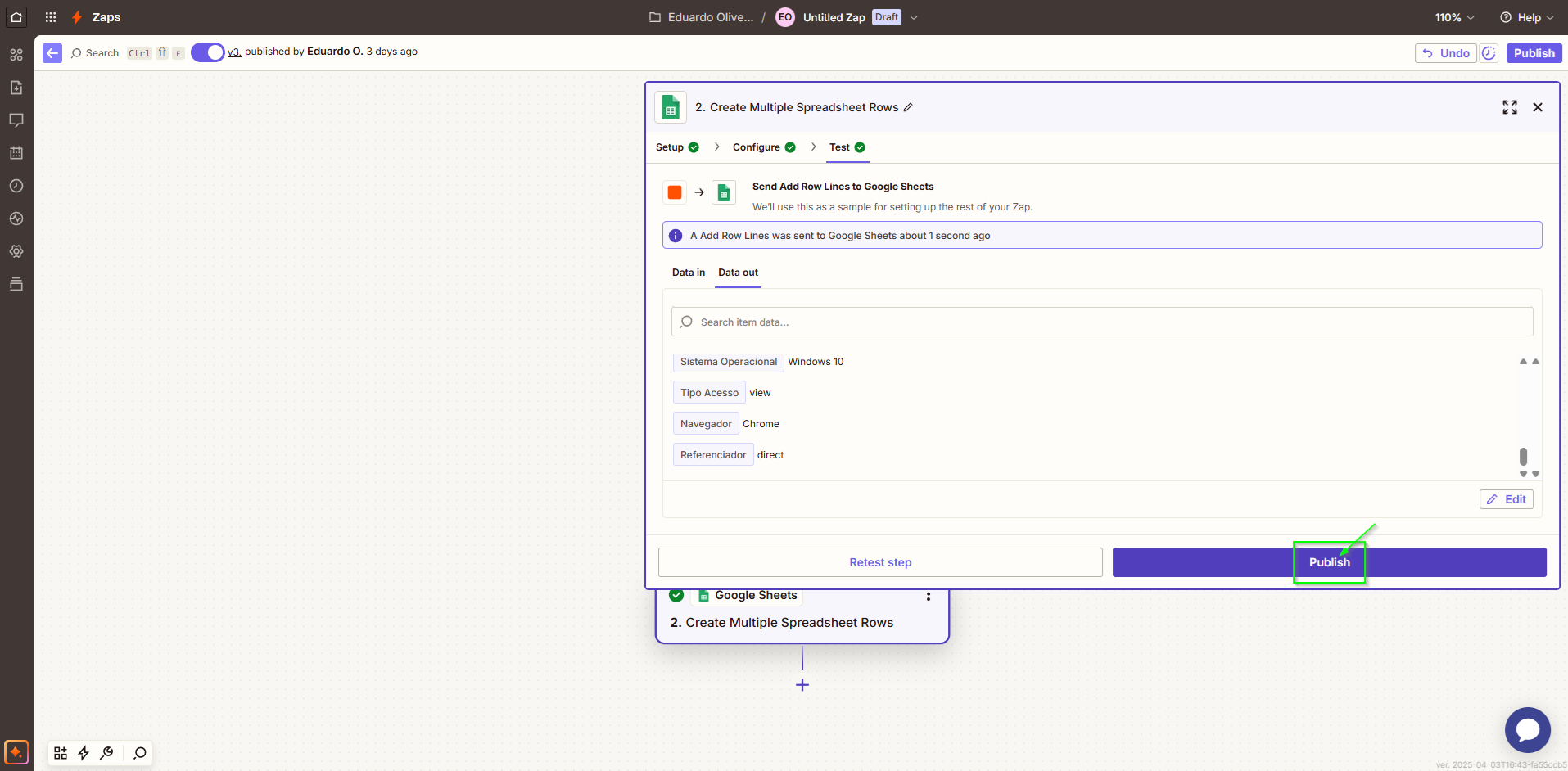Open the chat support bubble
1568x771 pixels.
point(1528,730)
